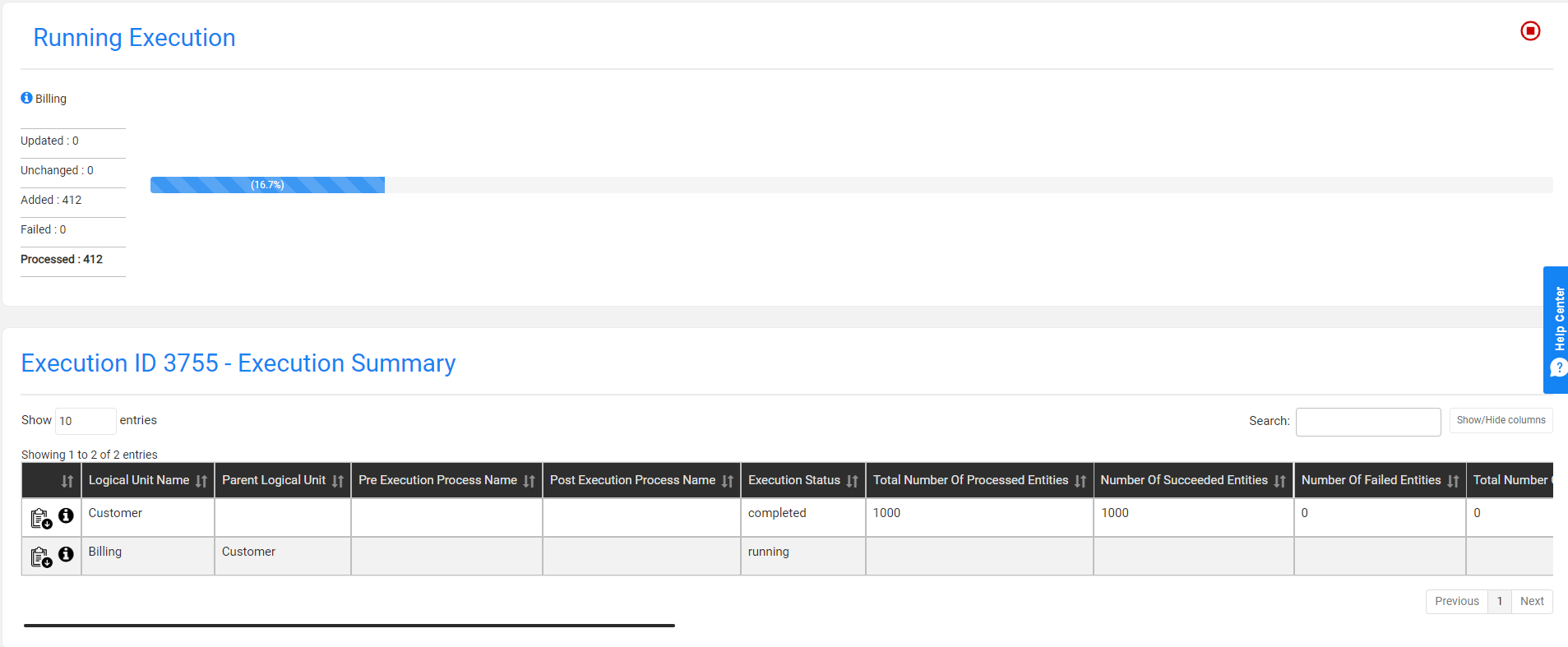Click the Billing info icon
Image resolution: width=1568 pixels, height=647 pixels.
[x=26, y=98]
